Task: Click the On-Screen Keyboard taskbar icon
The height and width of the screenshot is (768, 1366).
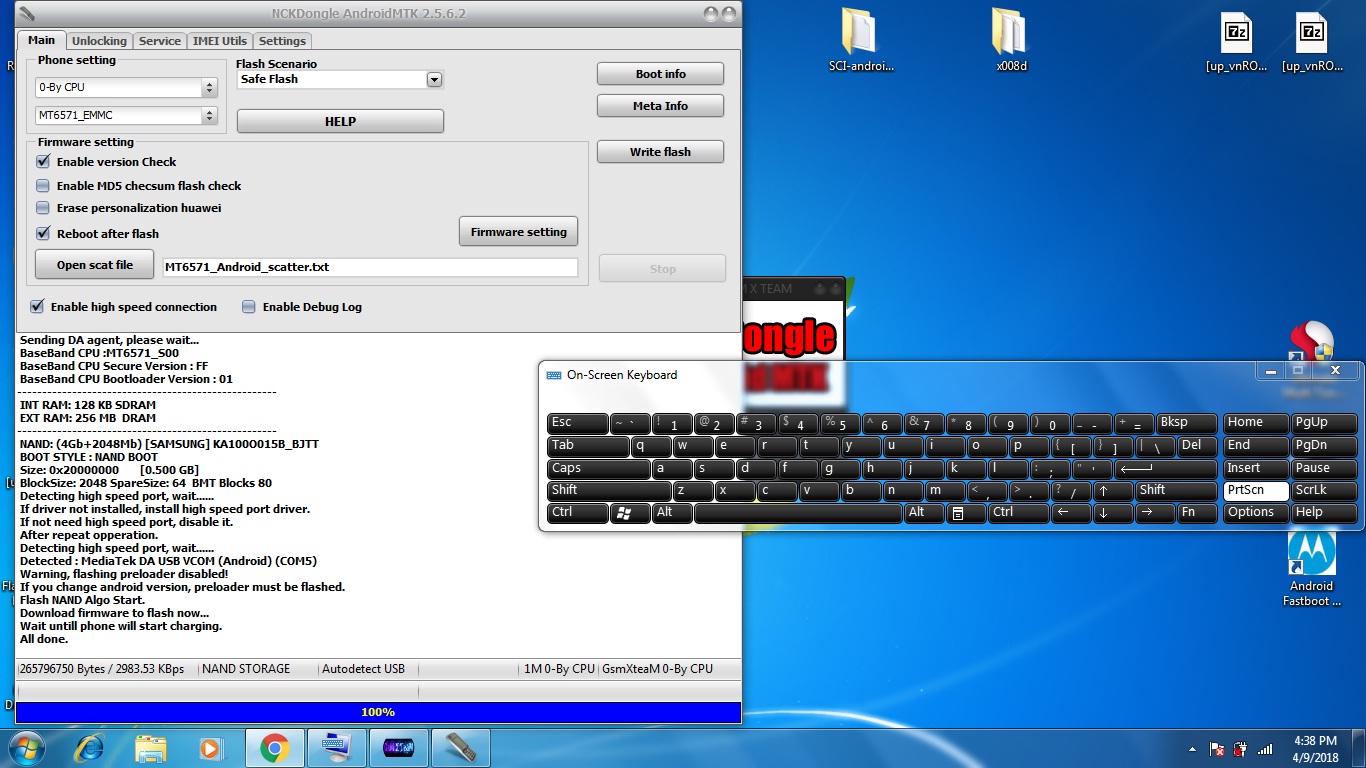Action: (337, 747)
